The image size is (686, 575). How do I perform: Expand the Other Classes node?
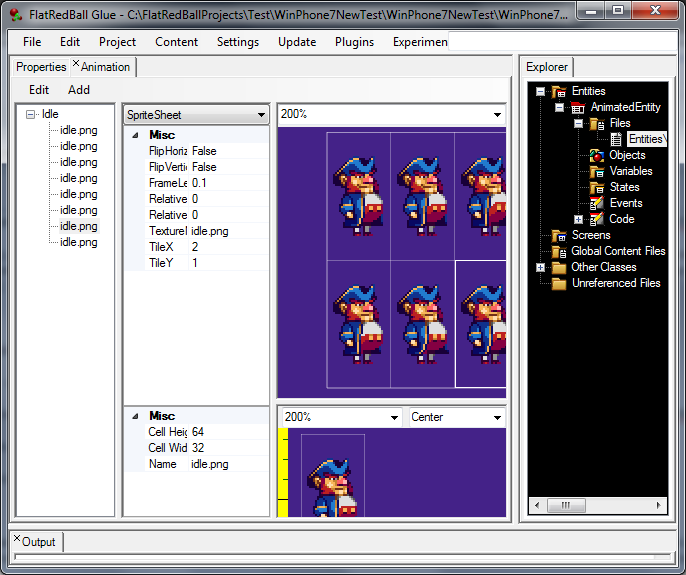coord(541,267)
